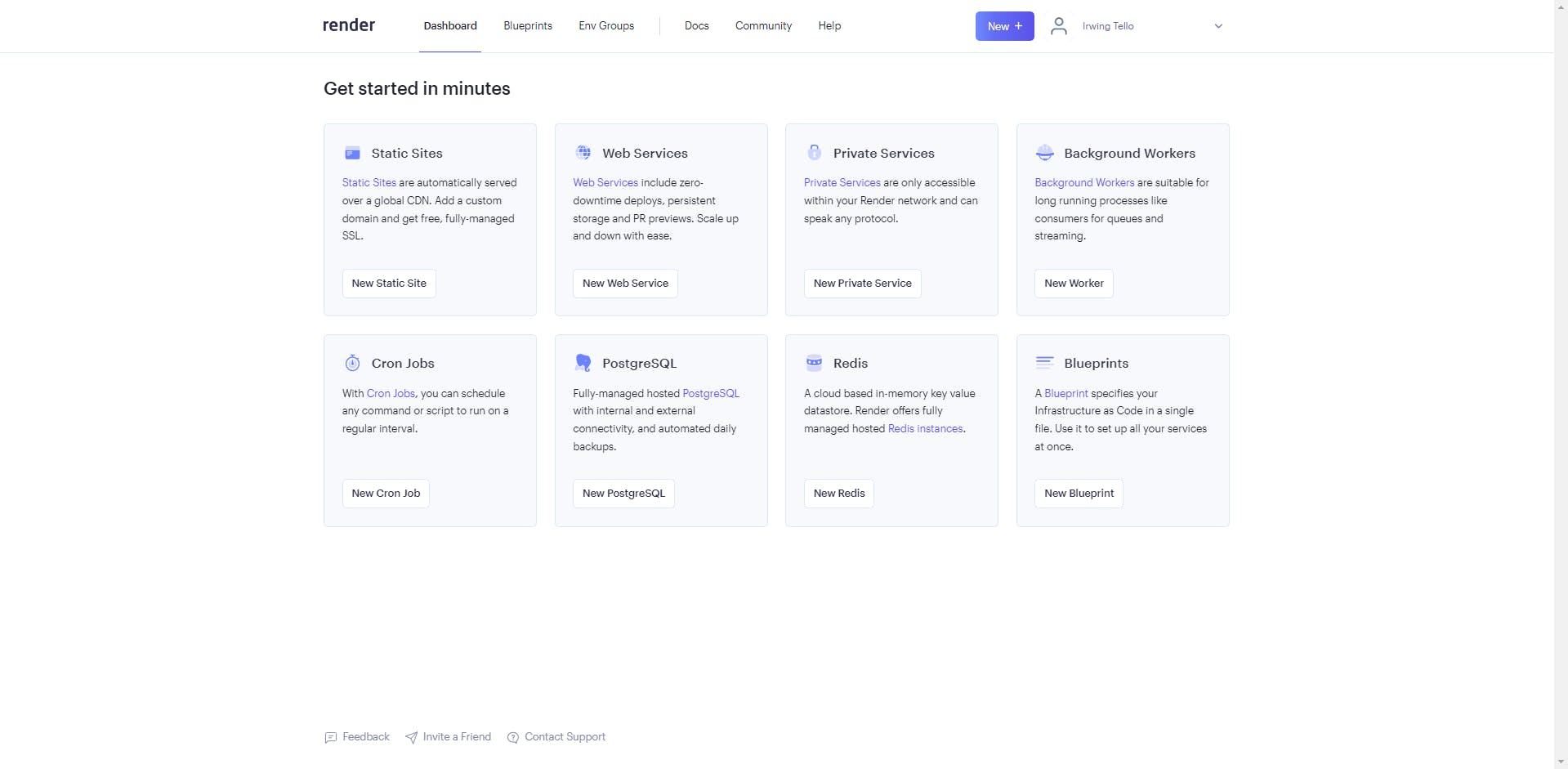Click the Background Workers helmet icon
Image resolution: width=1568 pixels, height=769 pixels.
coord(1045,152)
